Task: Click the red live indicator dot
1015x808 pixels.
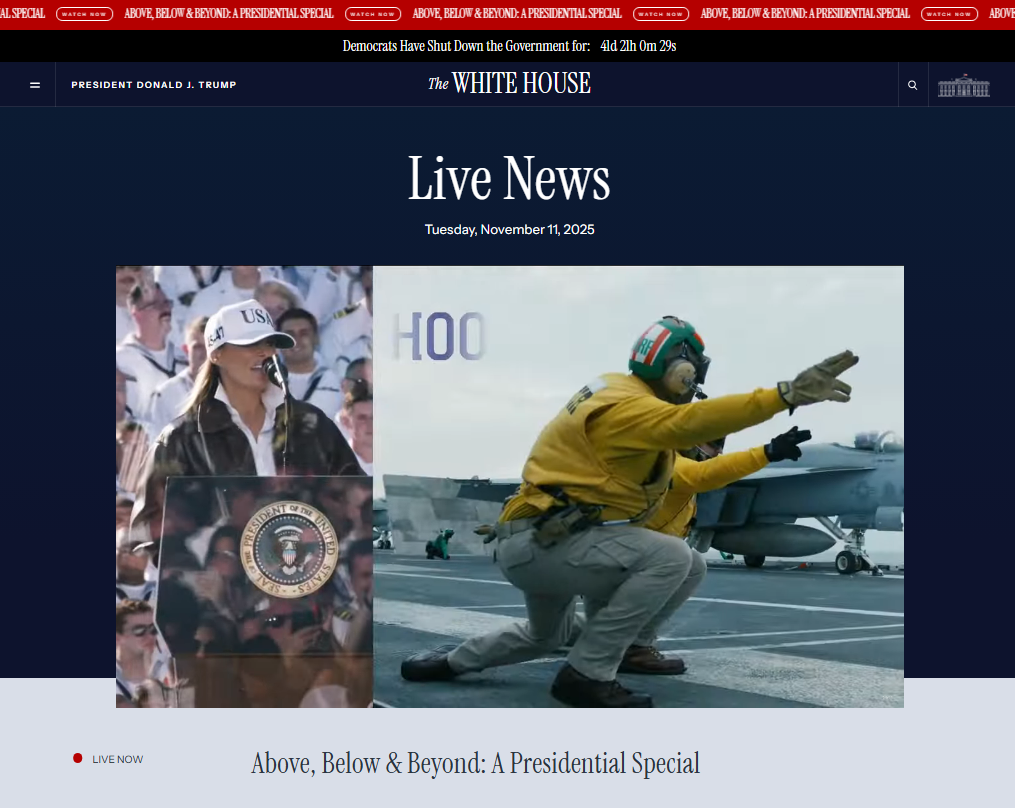Action: coord(78,759)
